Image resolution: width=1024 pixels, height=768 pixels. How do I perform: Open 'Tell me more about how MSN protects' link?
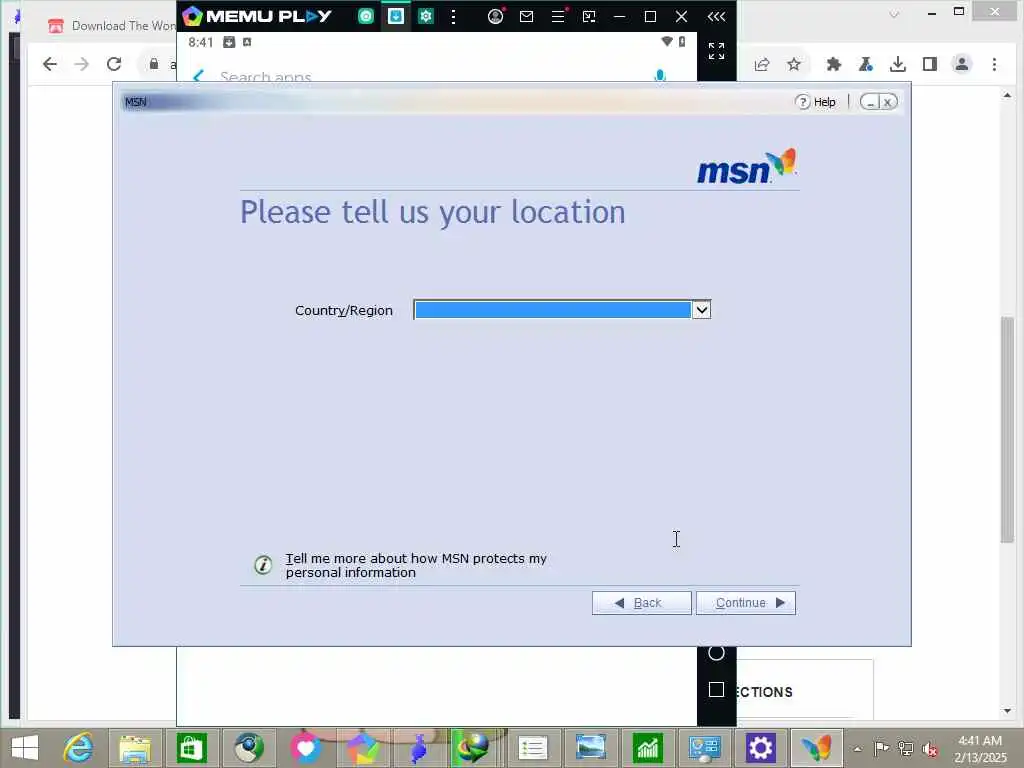pyautogui.click(x=416, y=566)
